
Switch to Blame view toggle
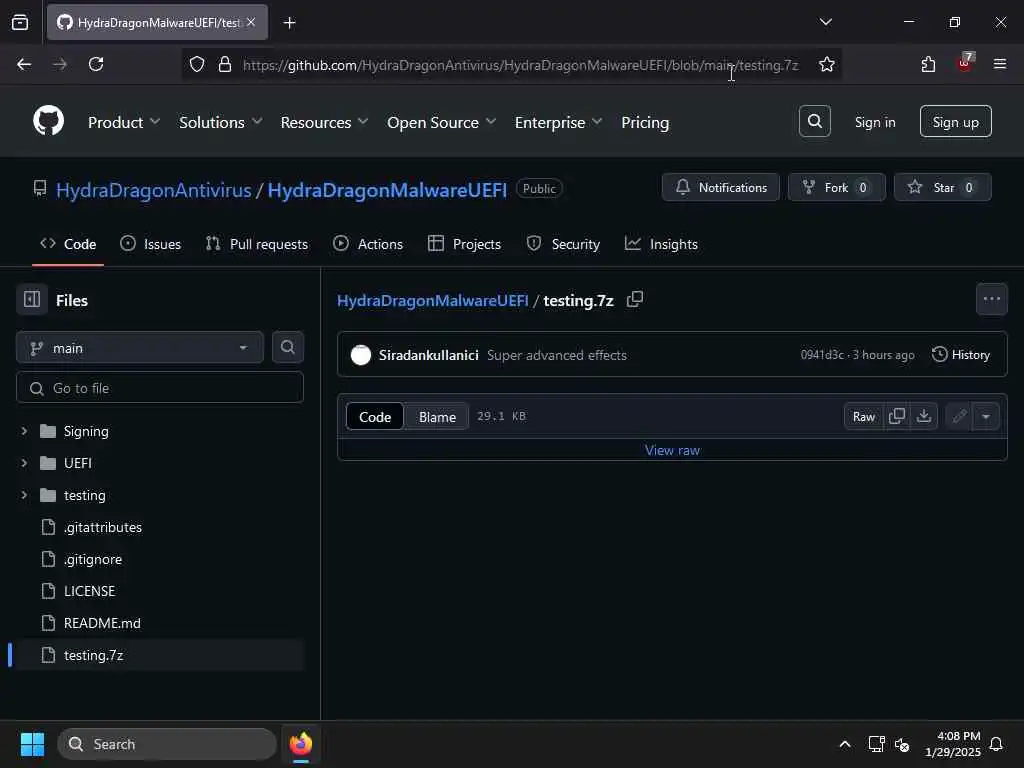(437, 417)
